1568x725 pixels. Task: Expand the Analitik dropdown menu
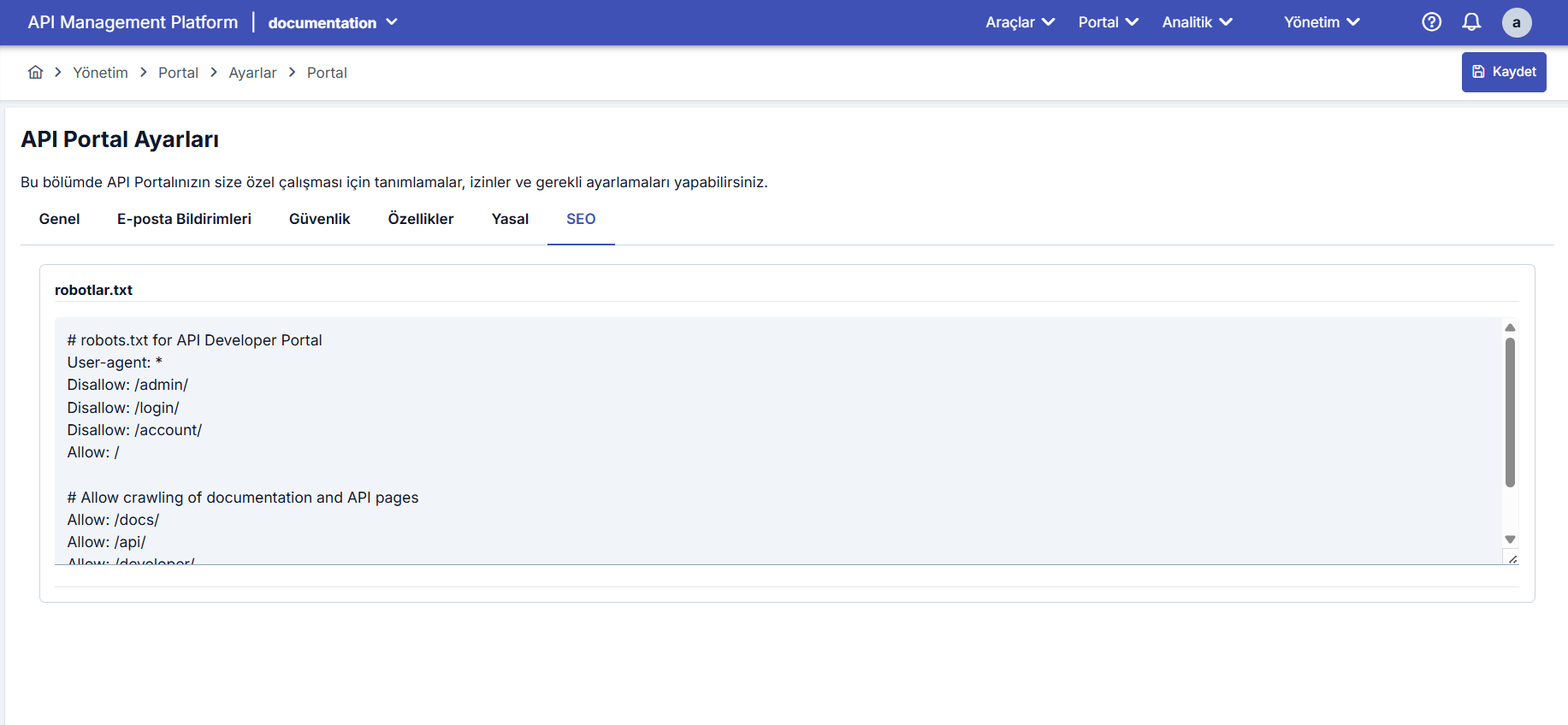1197,22
